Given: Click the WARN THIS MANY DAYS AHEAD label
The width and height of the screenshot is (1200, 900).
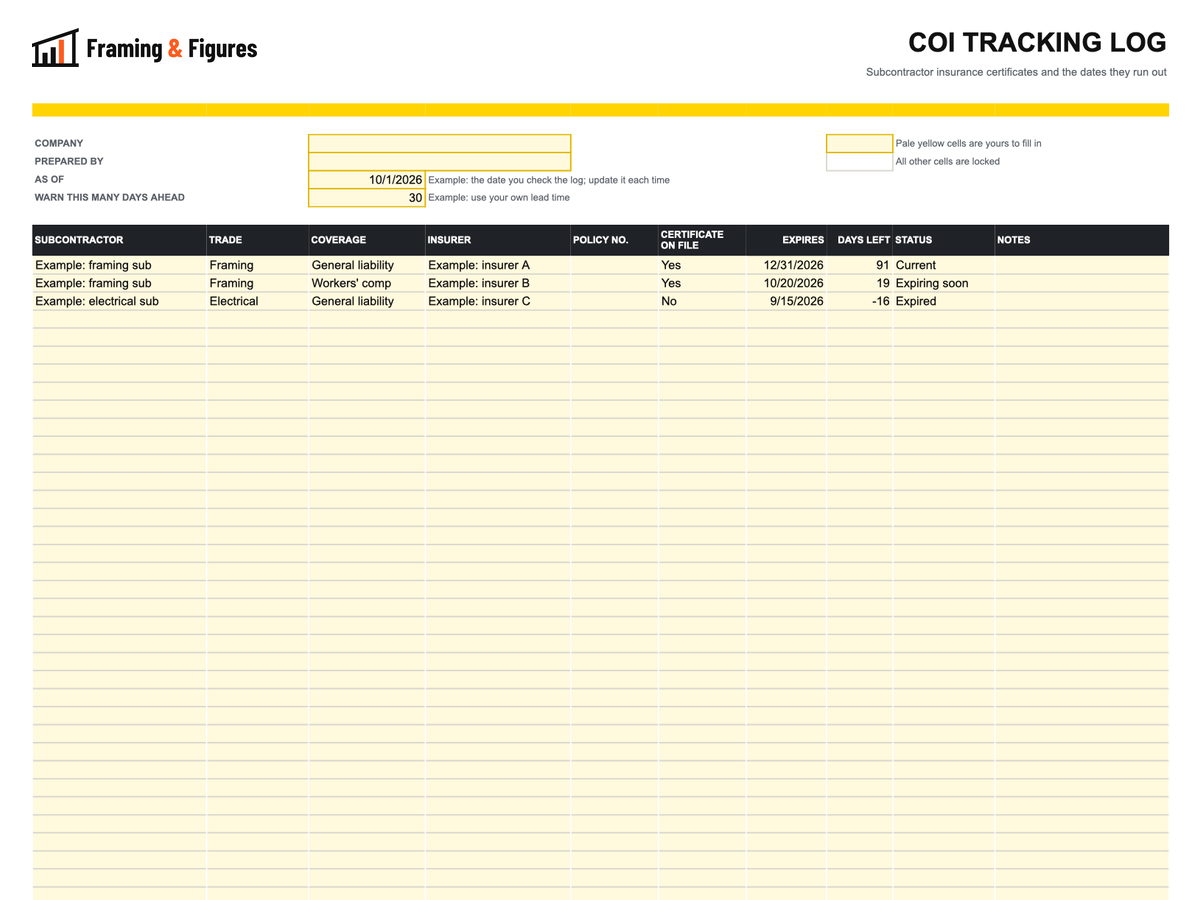Looking at the screenshot, I should pos(109,198).
